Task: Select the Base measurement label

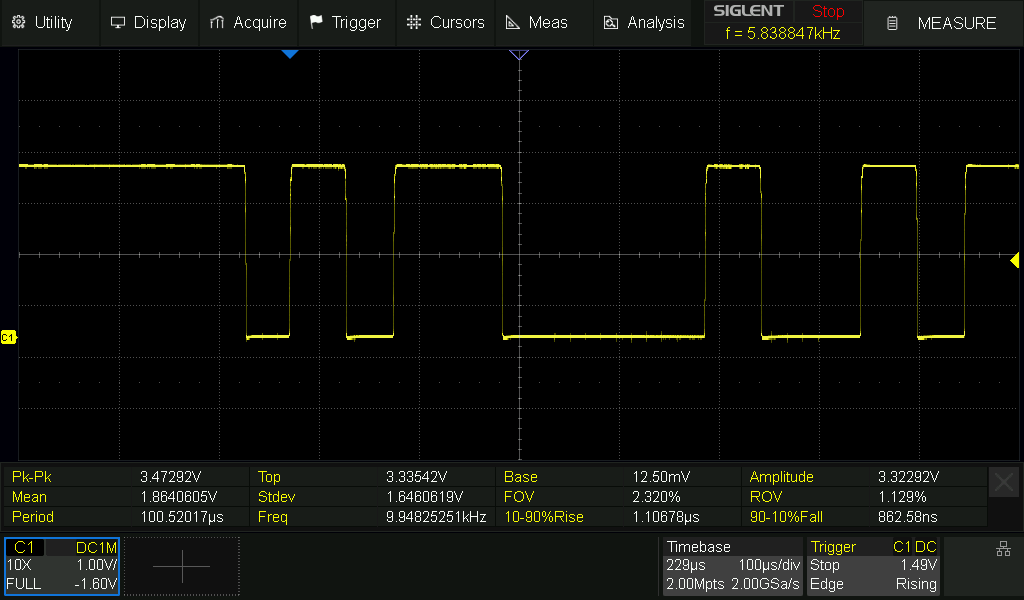Action: pos(520,477)
